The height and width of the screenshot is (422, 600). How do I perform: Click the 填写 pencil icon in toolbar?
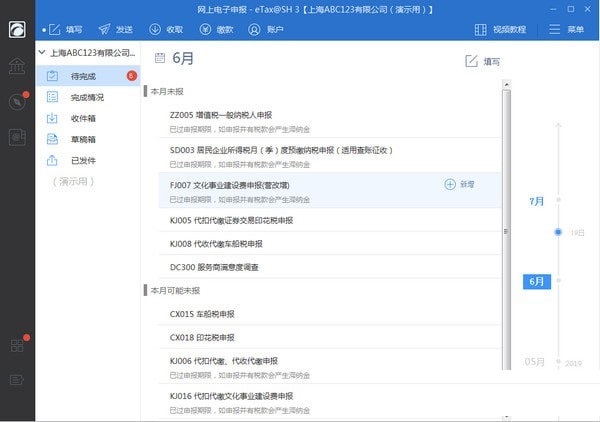tap(54, 29)
